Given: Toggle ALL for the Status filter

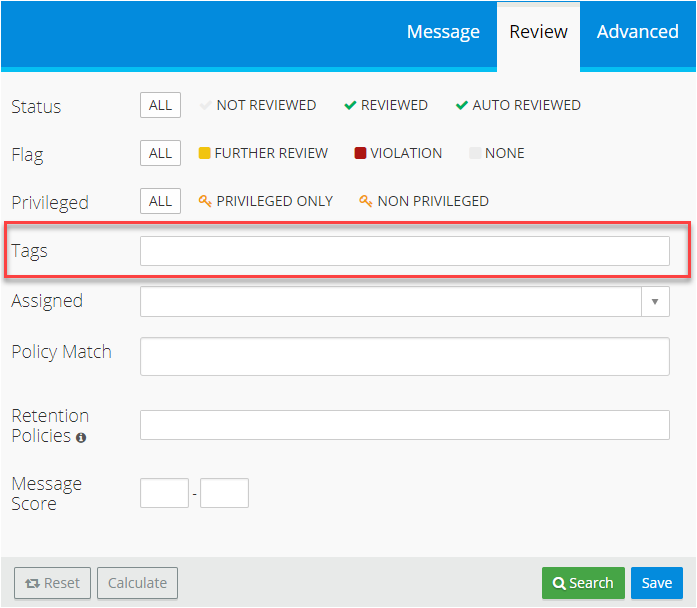Looking at the screenshot, I should [x=160, y=105].
